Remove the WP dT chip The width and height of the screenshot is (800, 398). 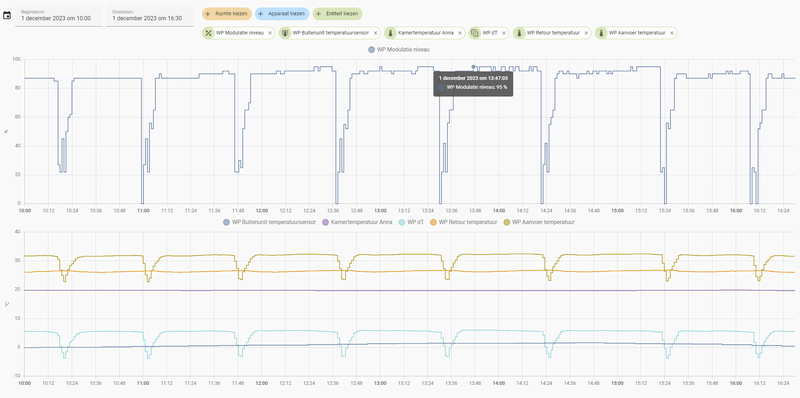(x=503, y=33)
